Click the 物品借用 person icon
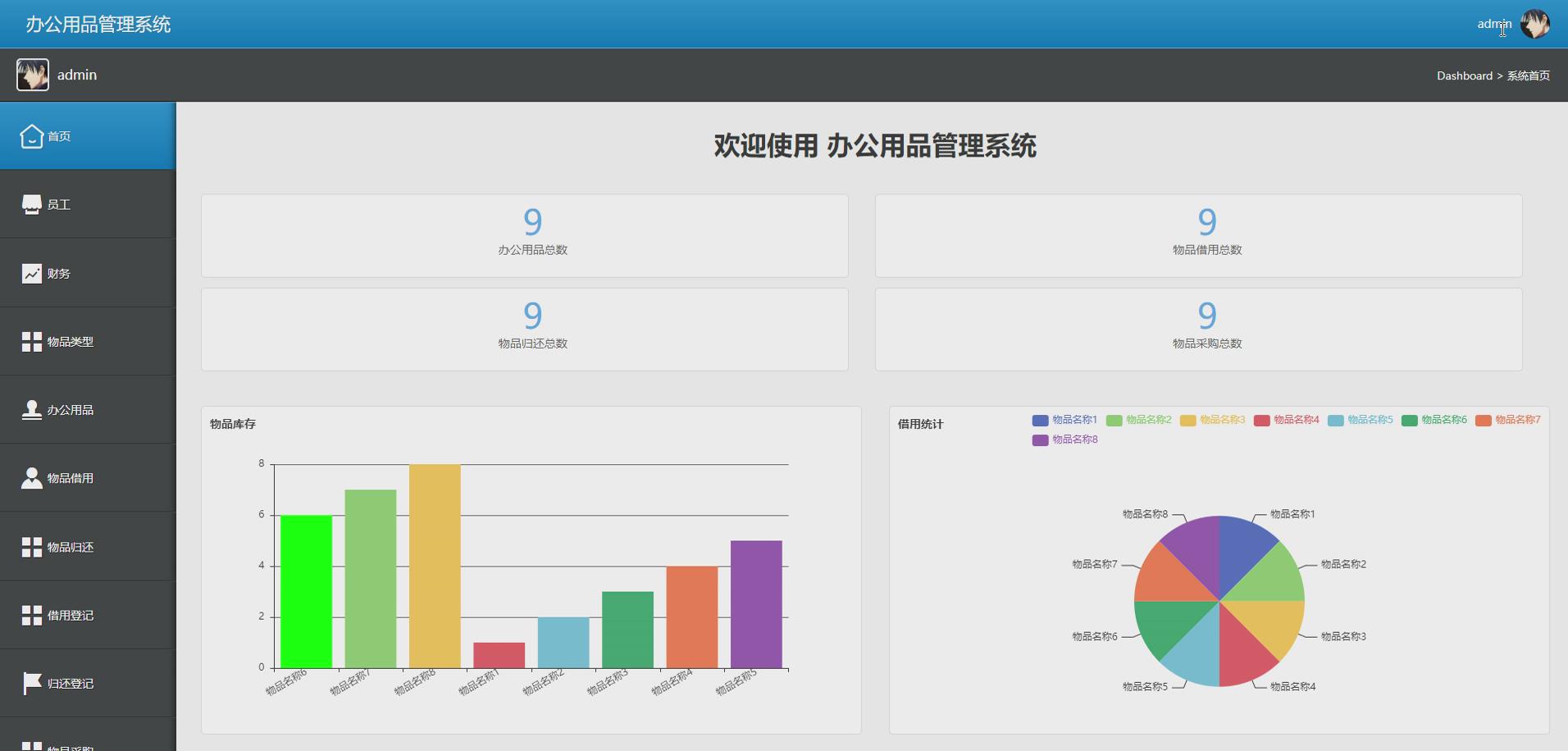Image resolution: width=1568 pixels, height=751 pixels. coord(31,478)
